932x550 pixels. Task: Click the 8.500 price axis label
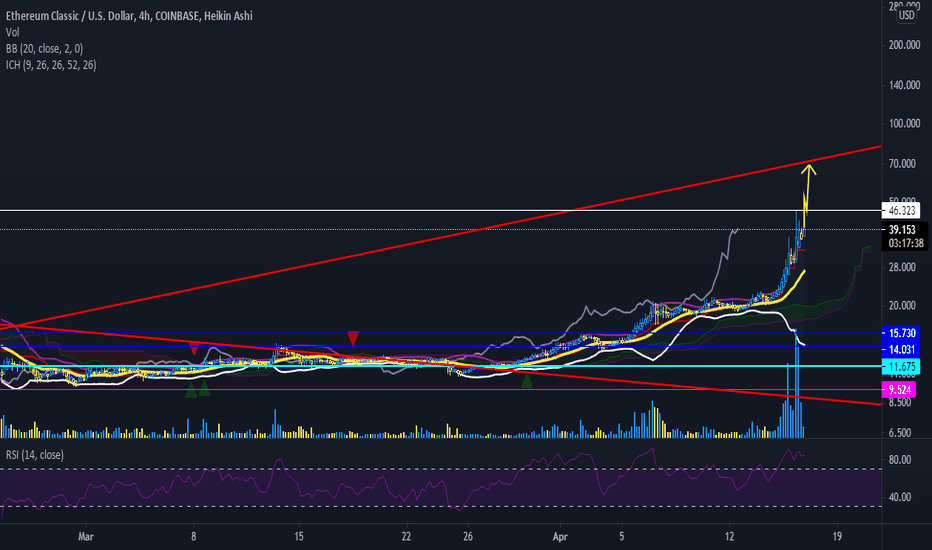[900, 403]
